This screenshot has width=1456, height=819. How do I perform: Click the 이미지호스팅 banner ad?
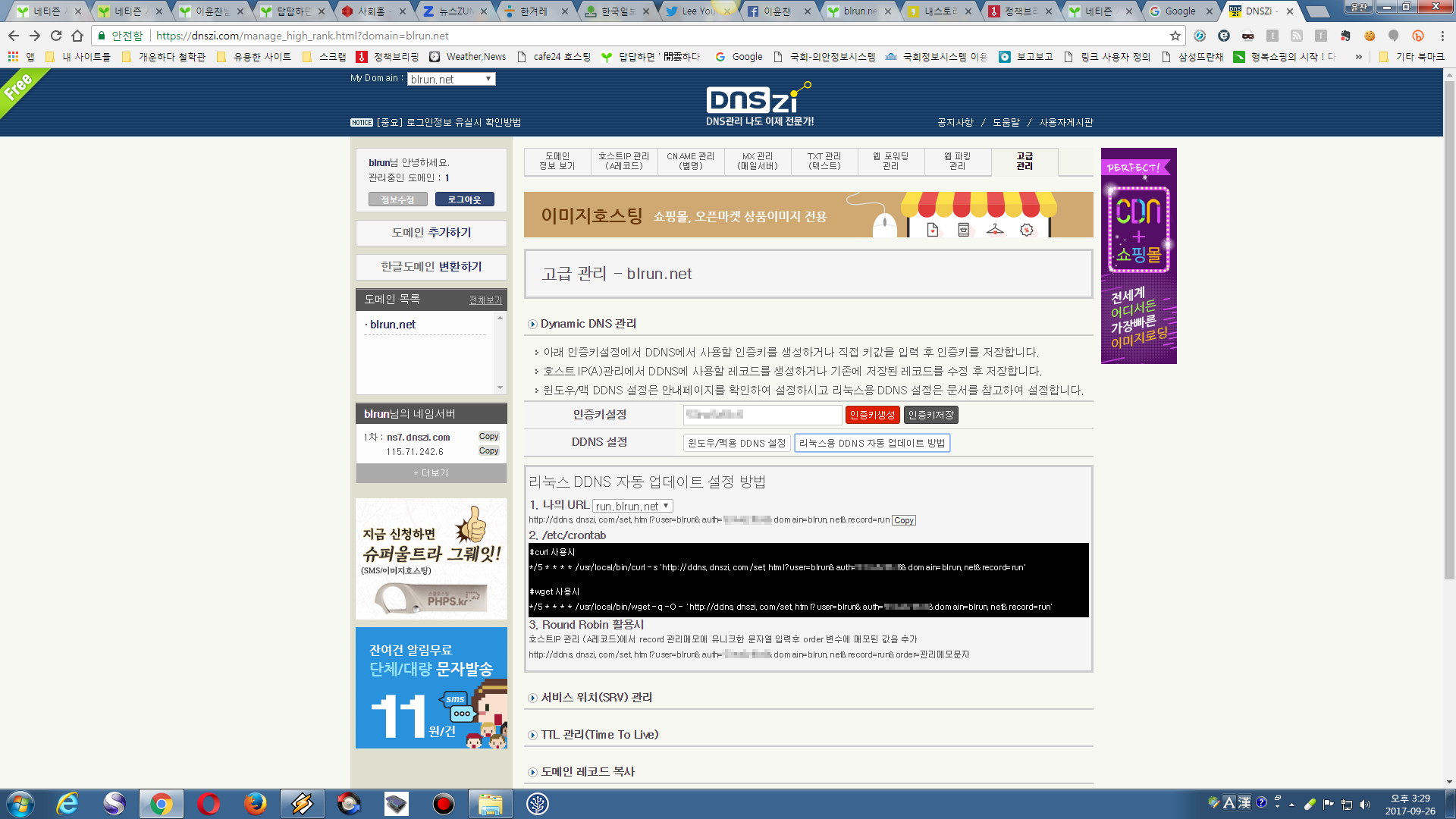(x=808, y=215)
